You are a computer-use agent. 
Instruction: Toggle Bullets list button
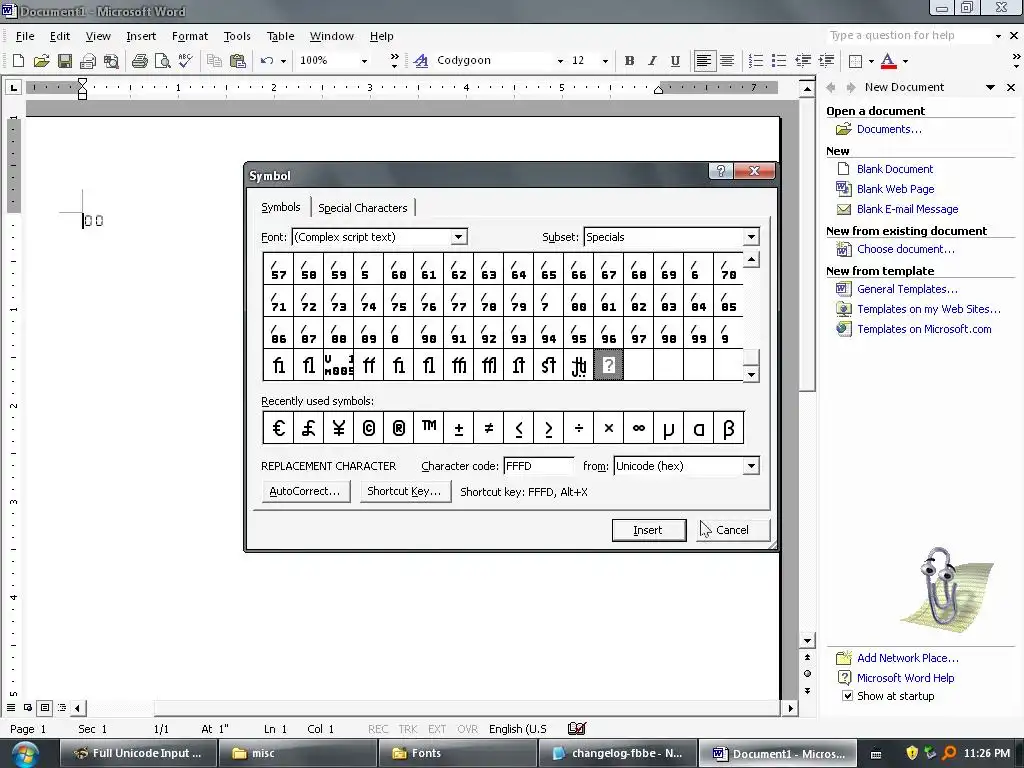click(x=778, y=61)
